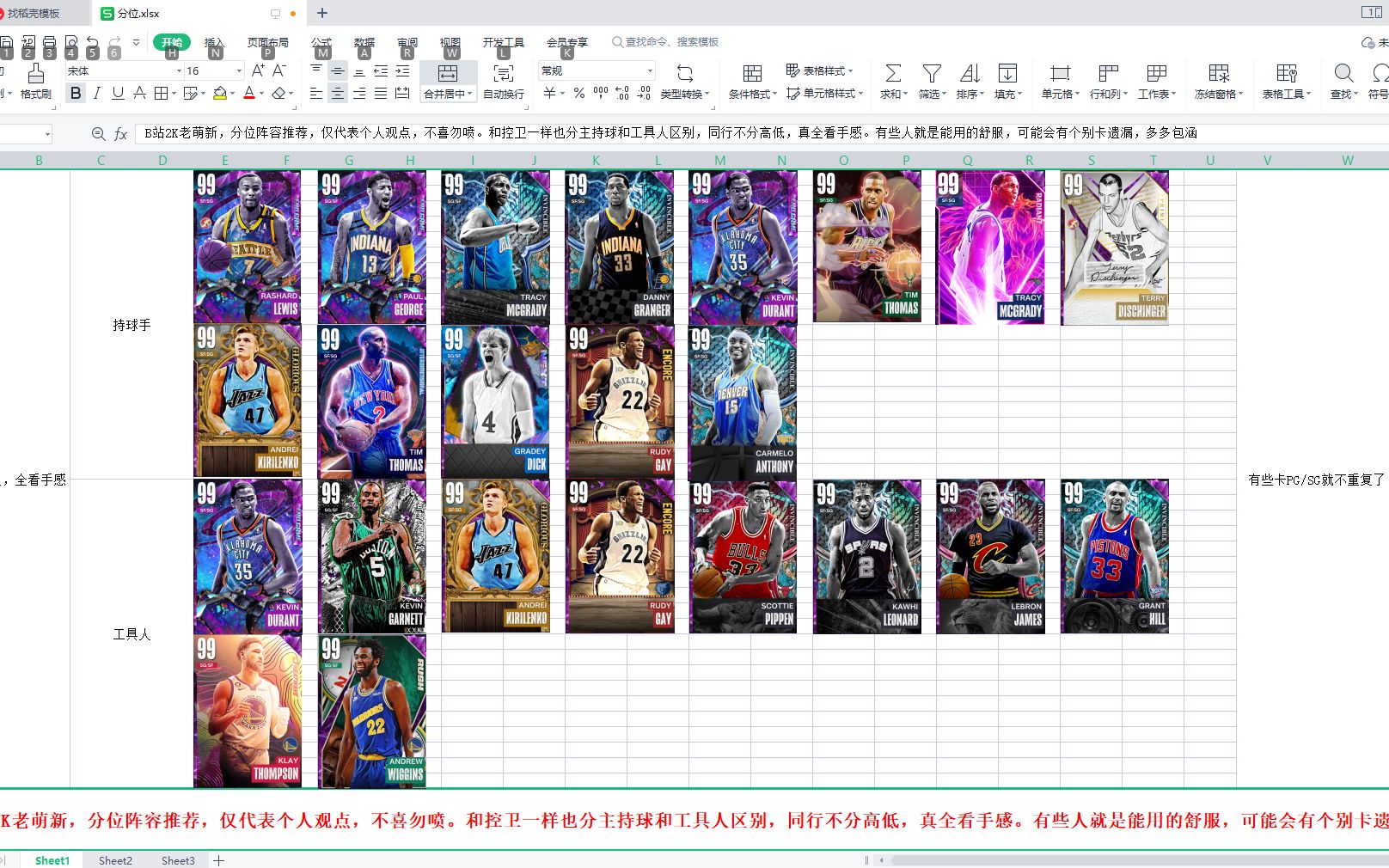Click the align left icon
Screen dimensions: 1389x868
tap(316, 93)
